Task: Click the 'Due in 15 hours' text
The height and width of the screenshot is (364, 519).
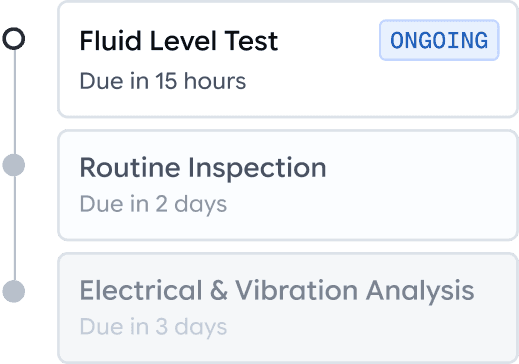Action: pos(163,81)
